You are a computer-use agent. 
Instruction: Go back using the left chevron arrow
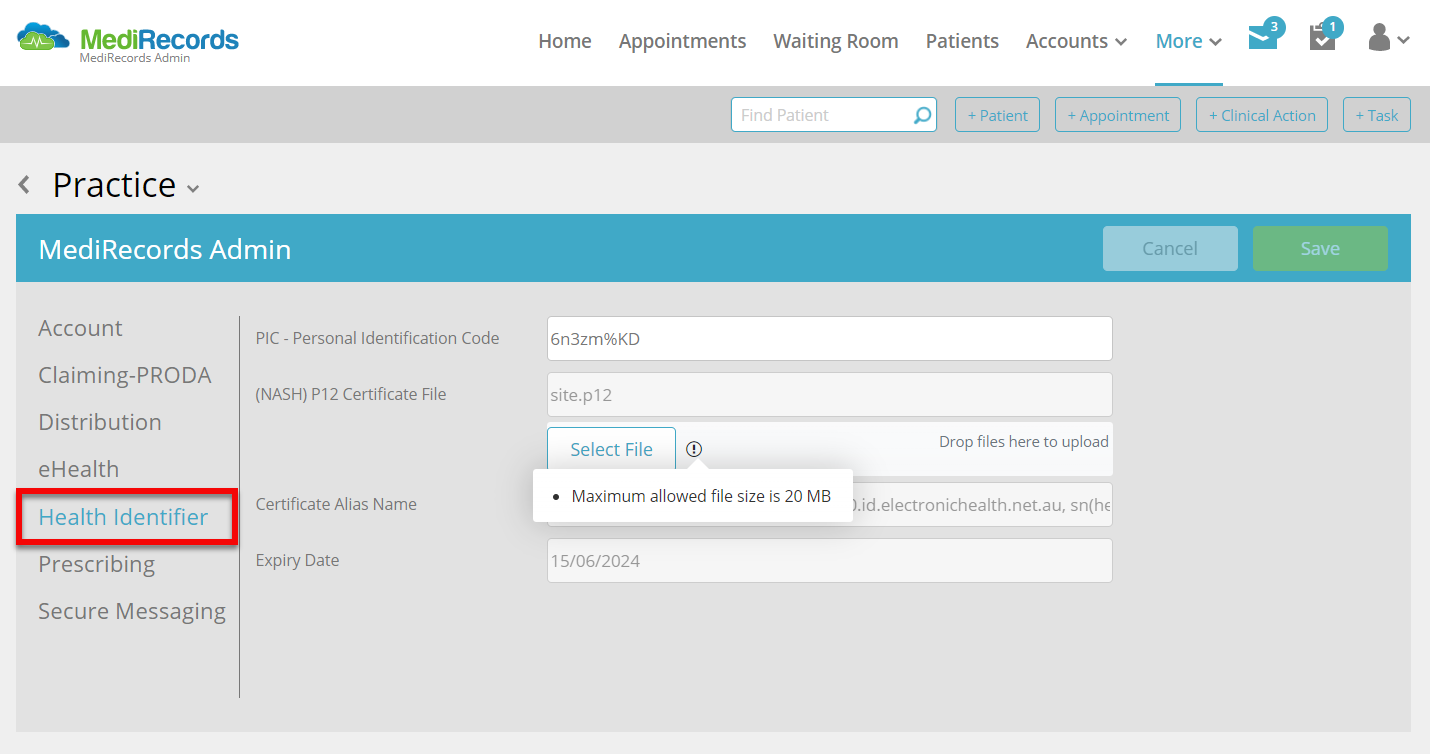pos(25,184)
